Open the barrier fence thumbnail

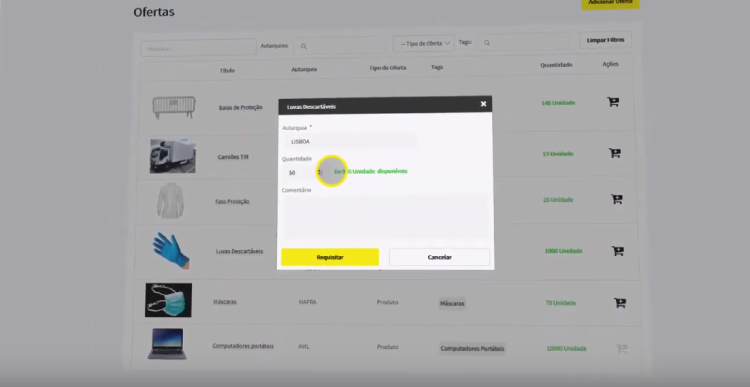click(174, 108)
